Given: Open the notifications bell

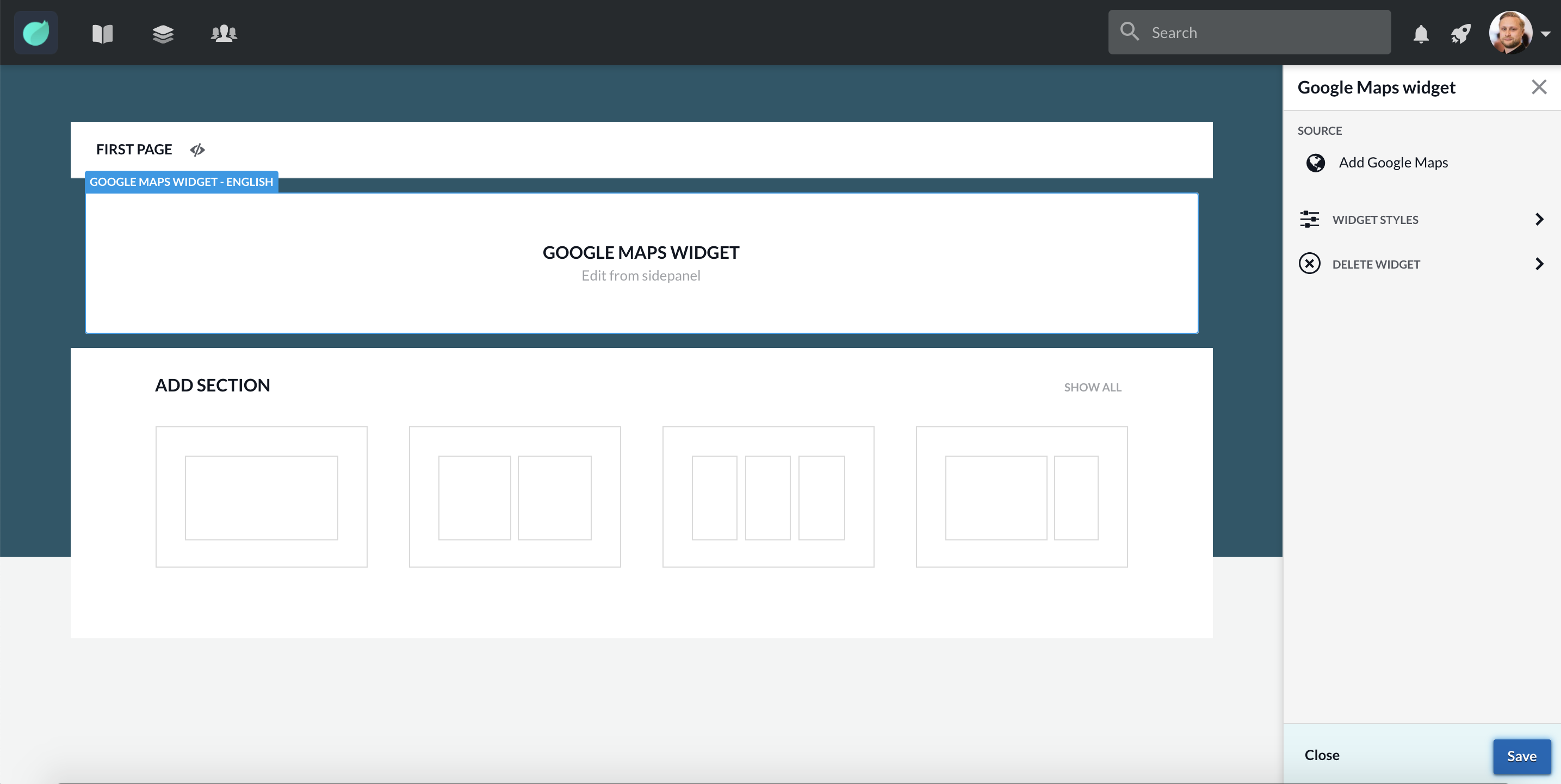Looking at the screenshot, I should tap(1421, 34).
